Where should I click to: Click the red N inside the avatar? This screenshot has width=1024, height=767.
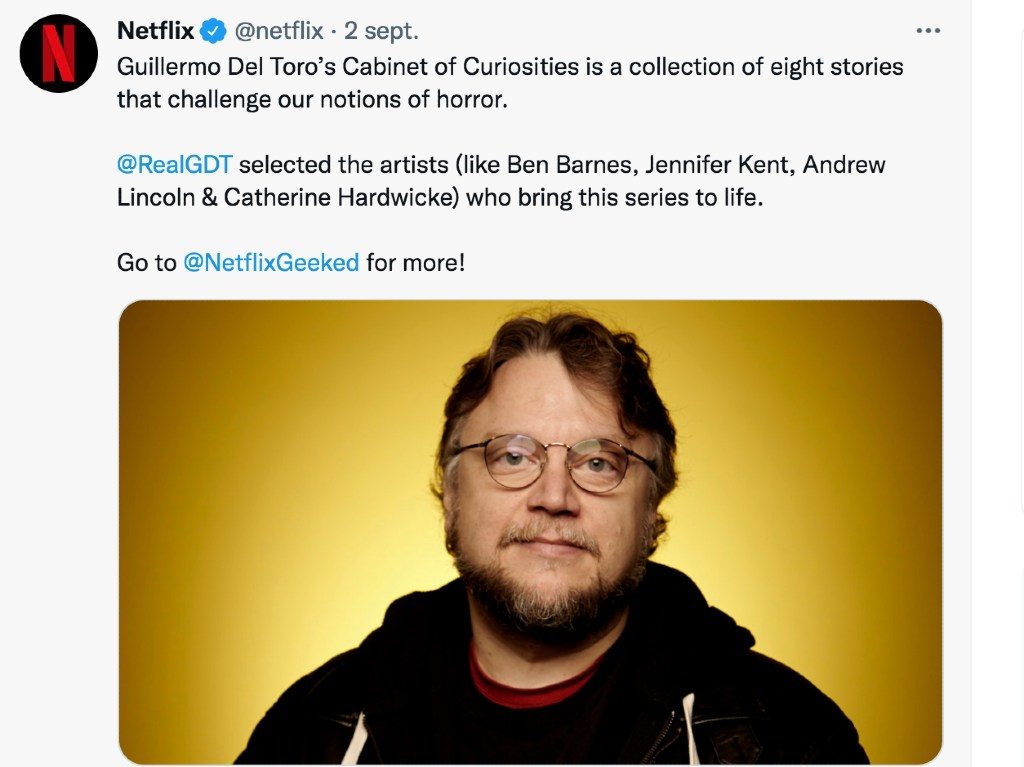click(x=59, y=54)
